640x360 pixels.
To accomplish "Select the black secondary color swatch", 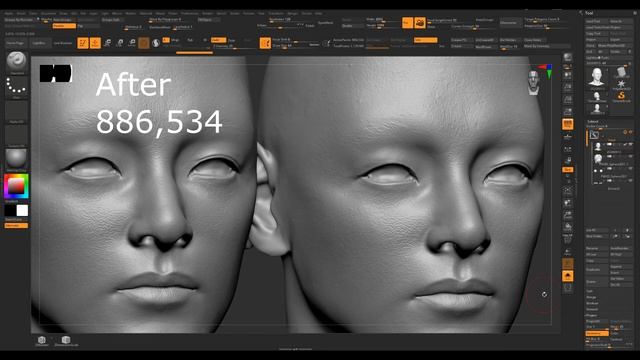I will coord(10,211).
